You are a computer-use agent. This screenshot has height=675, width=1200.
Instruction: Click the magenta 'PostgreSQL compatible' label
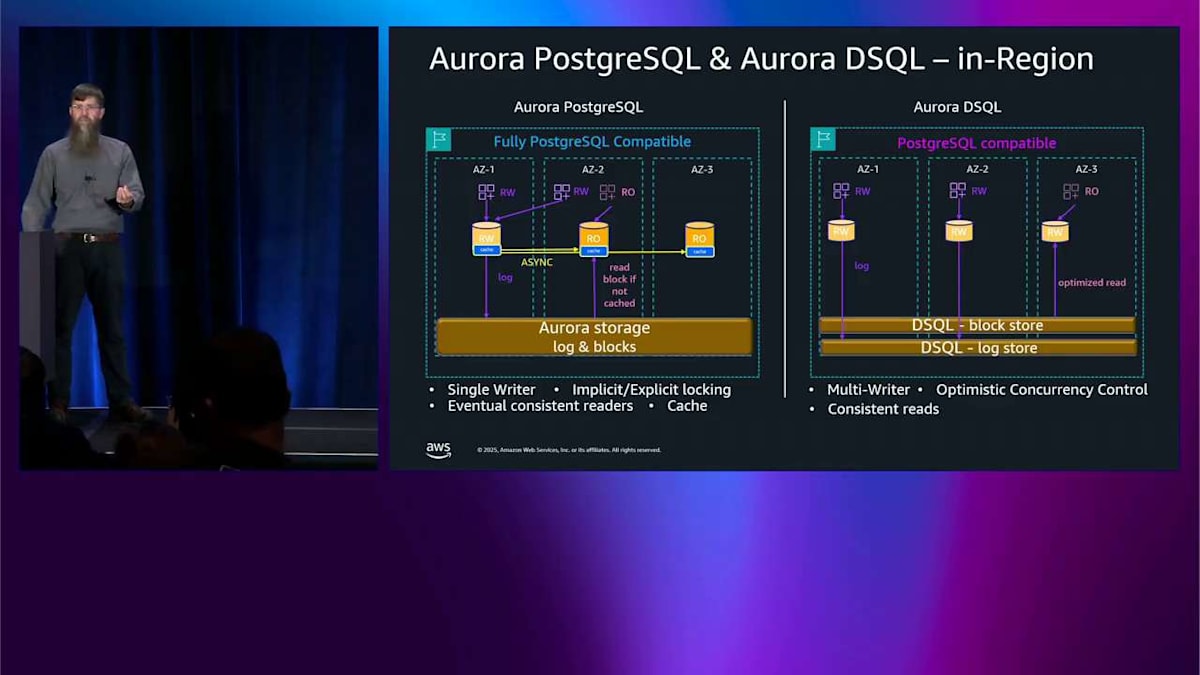click(976, 143)
